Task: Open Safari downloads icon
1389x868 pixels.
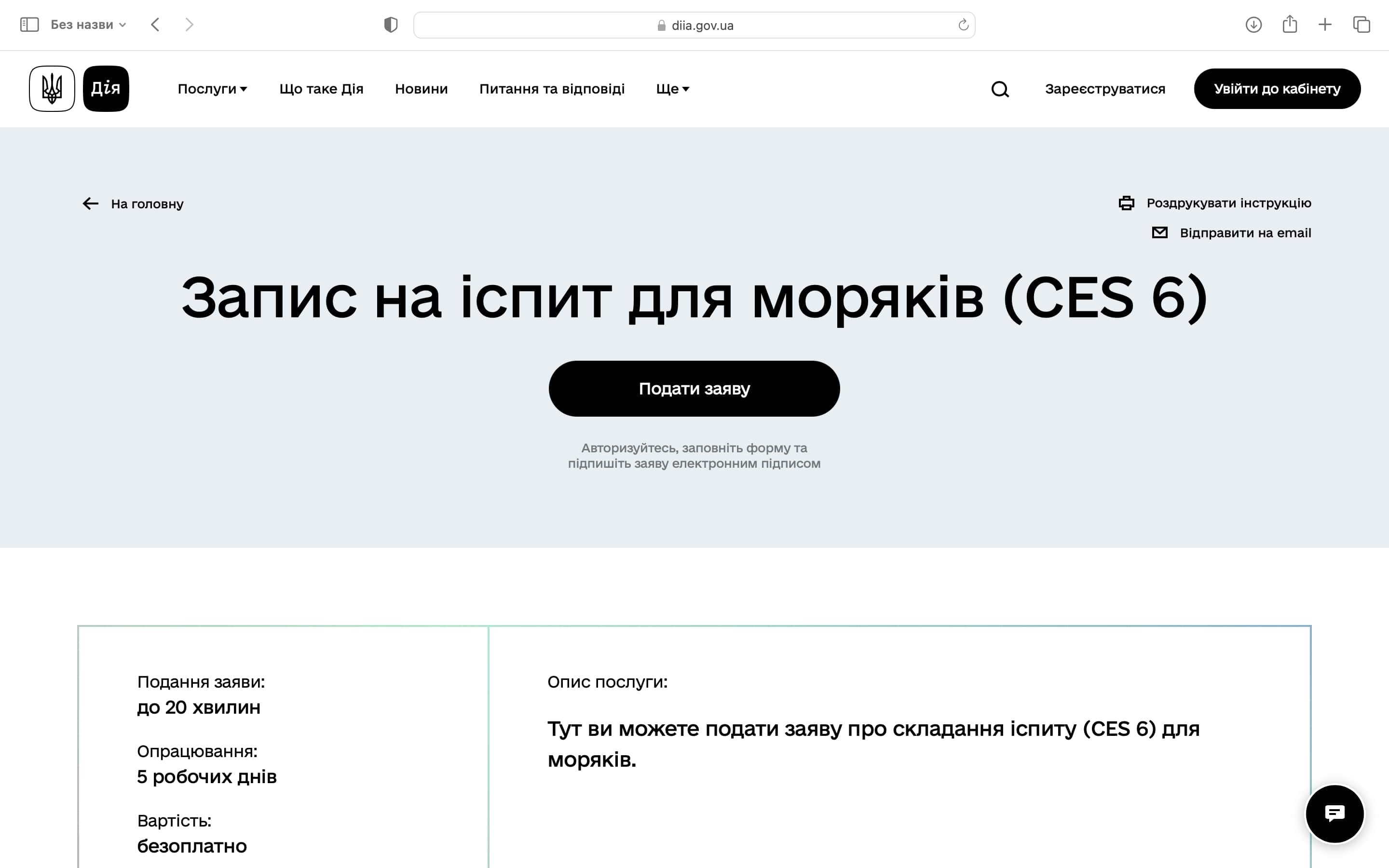Action: [x=1253, y=25]
